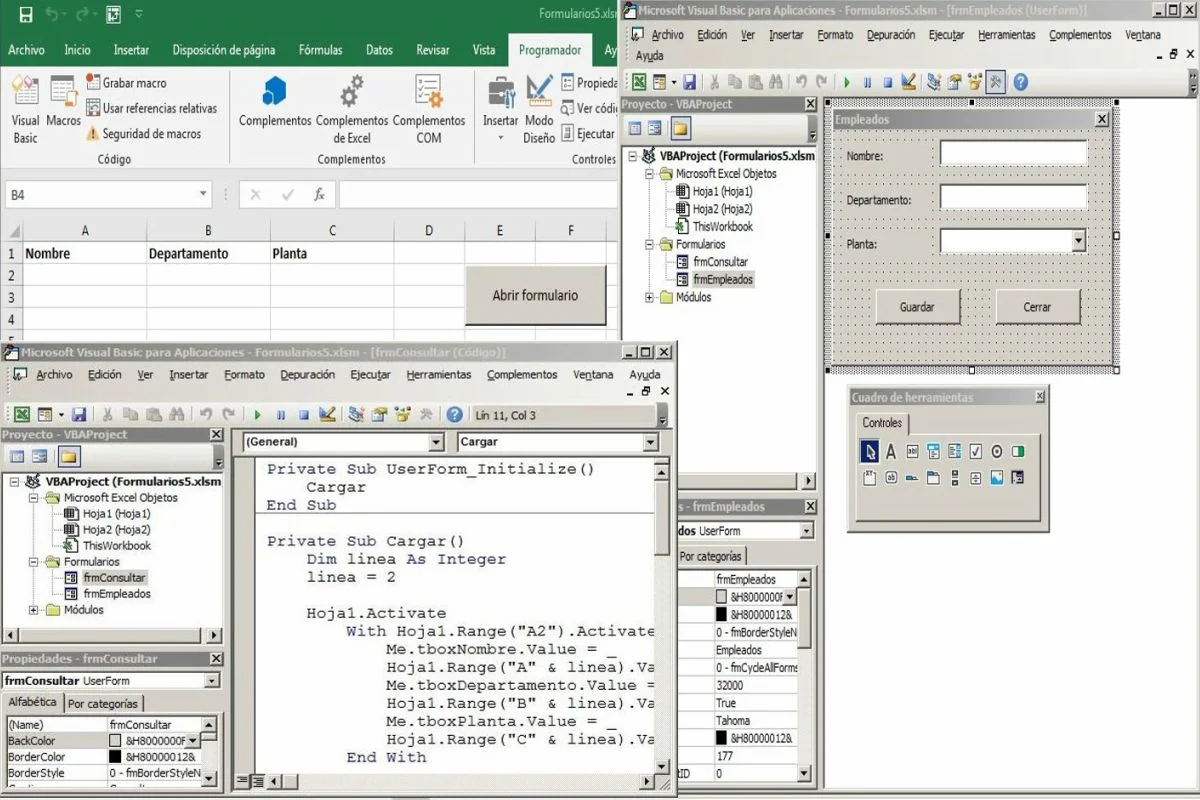Screen dimensions: 1200x800
Task: Open the Cargar procedure dropdown
Action: pyautogui.click(x=650, y=442)
